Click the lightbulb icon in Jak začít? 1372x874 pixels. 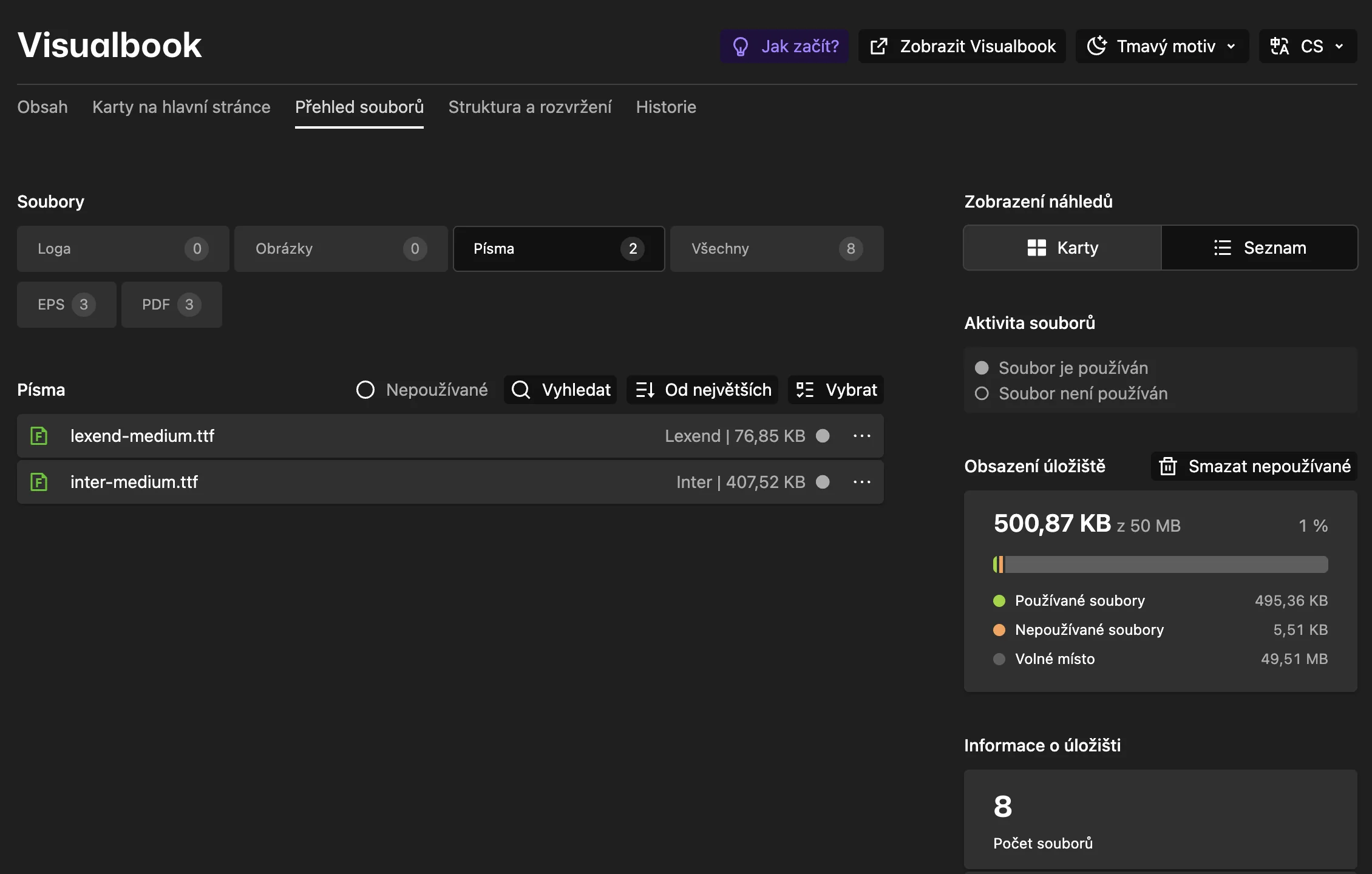[741, 46]
